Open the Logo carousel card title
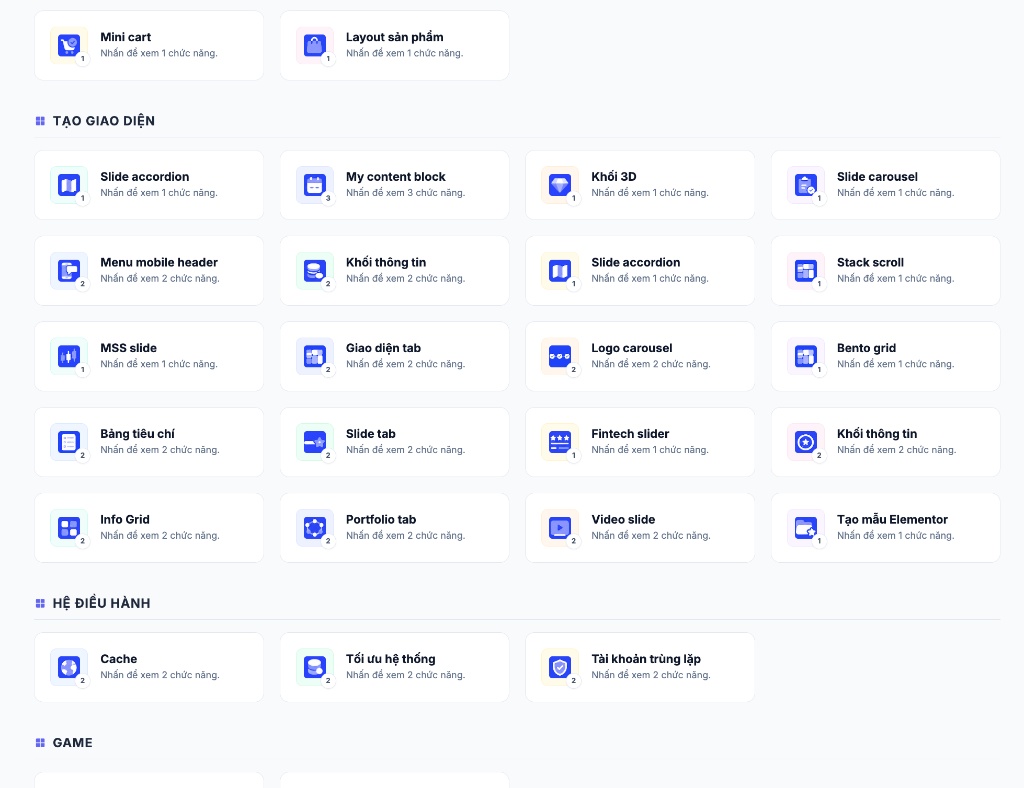Screen dimensions: 1024x788 pos(632,348)
